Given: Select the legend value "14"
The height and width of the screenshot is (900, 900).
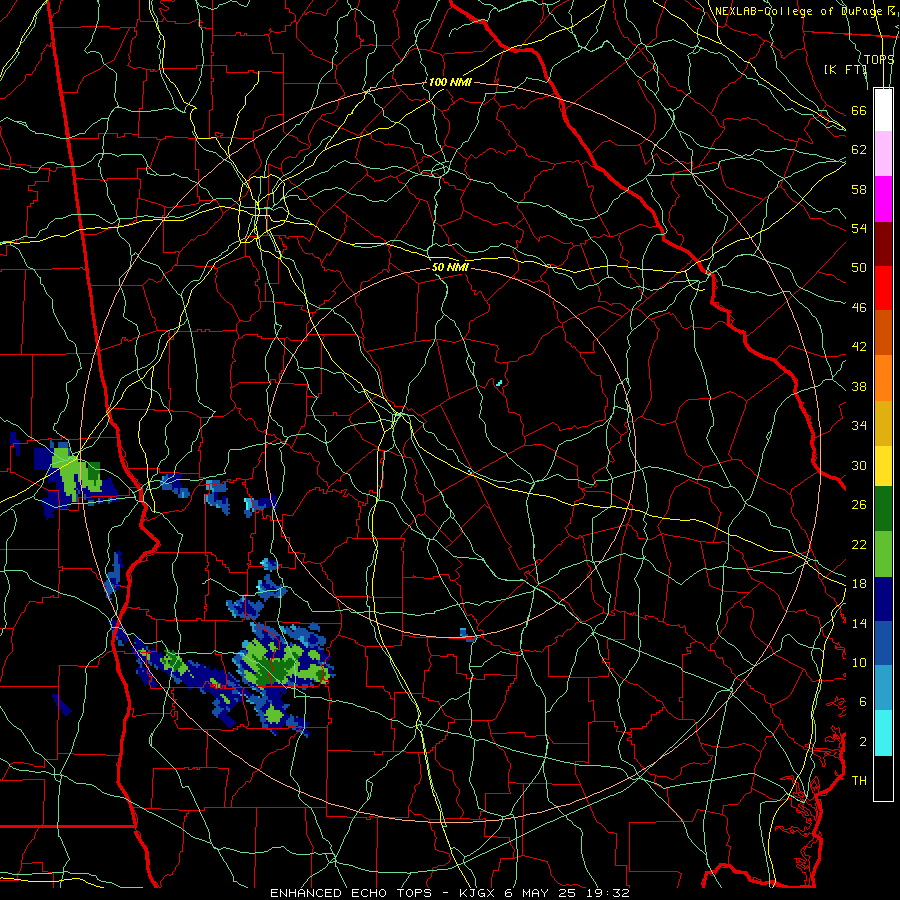Looking at the screenshot, I should (859, 623).
